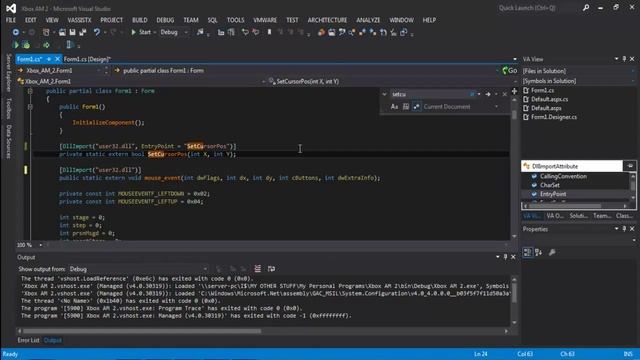The height and width of the screenshot is (360, 640).
Task: Click the Categorized view icon in Properties
Action: pos(527,253)
